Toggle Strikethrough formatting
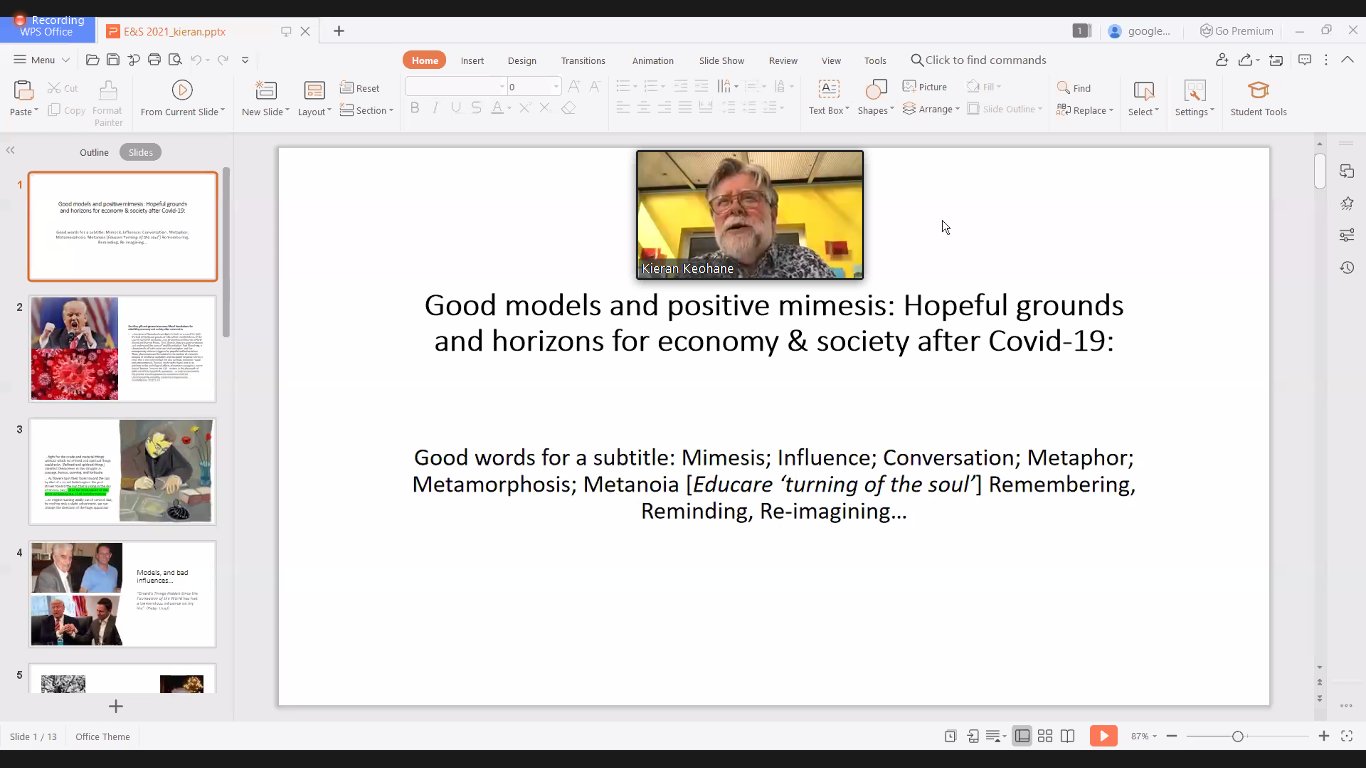 point(476,108)
